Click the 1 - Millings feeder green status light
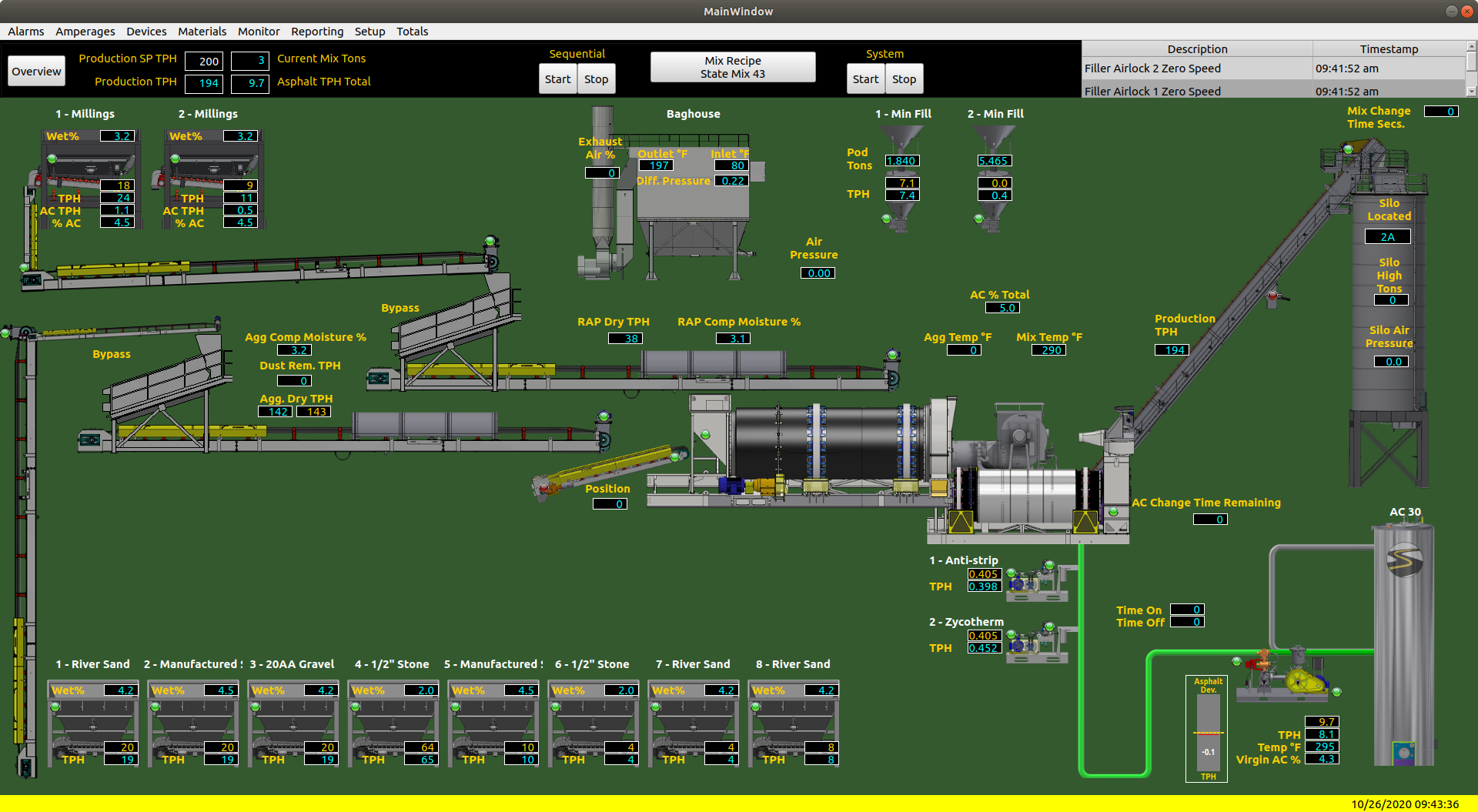Viewport: 1478px width, 812px height. (x=52, y=159)
